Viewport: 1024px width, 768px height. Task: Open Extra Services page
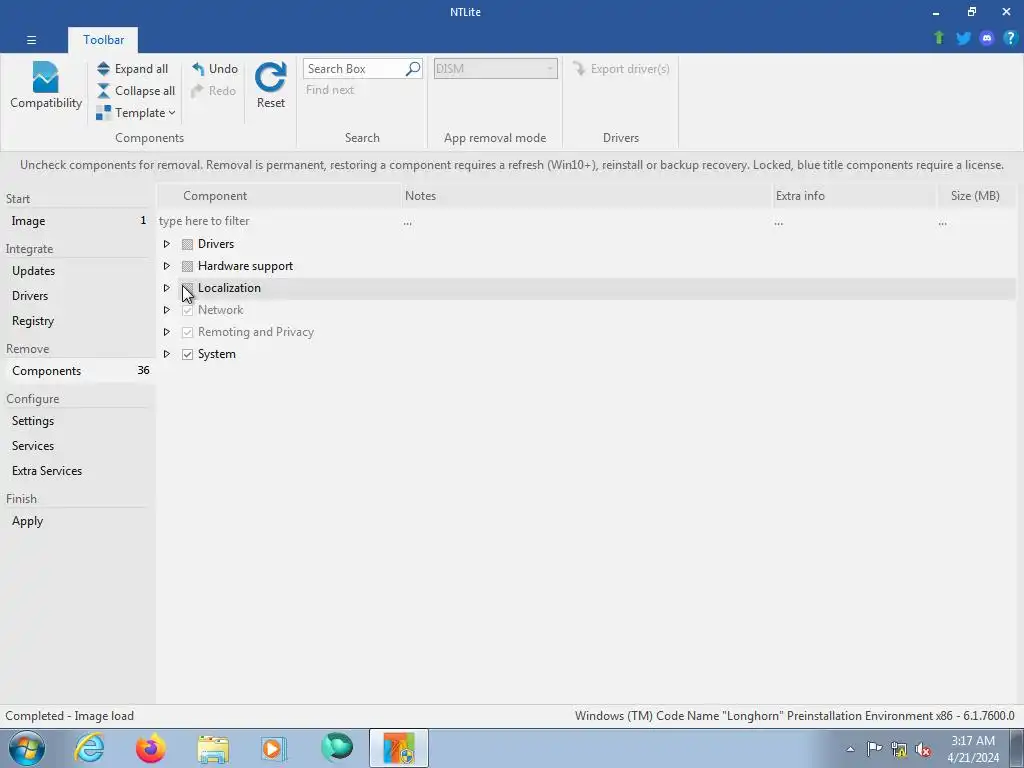(x=78, y=471)
